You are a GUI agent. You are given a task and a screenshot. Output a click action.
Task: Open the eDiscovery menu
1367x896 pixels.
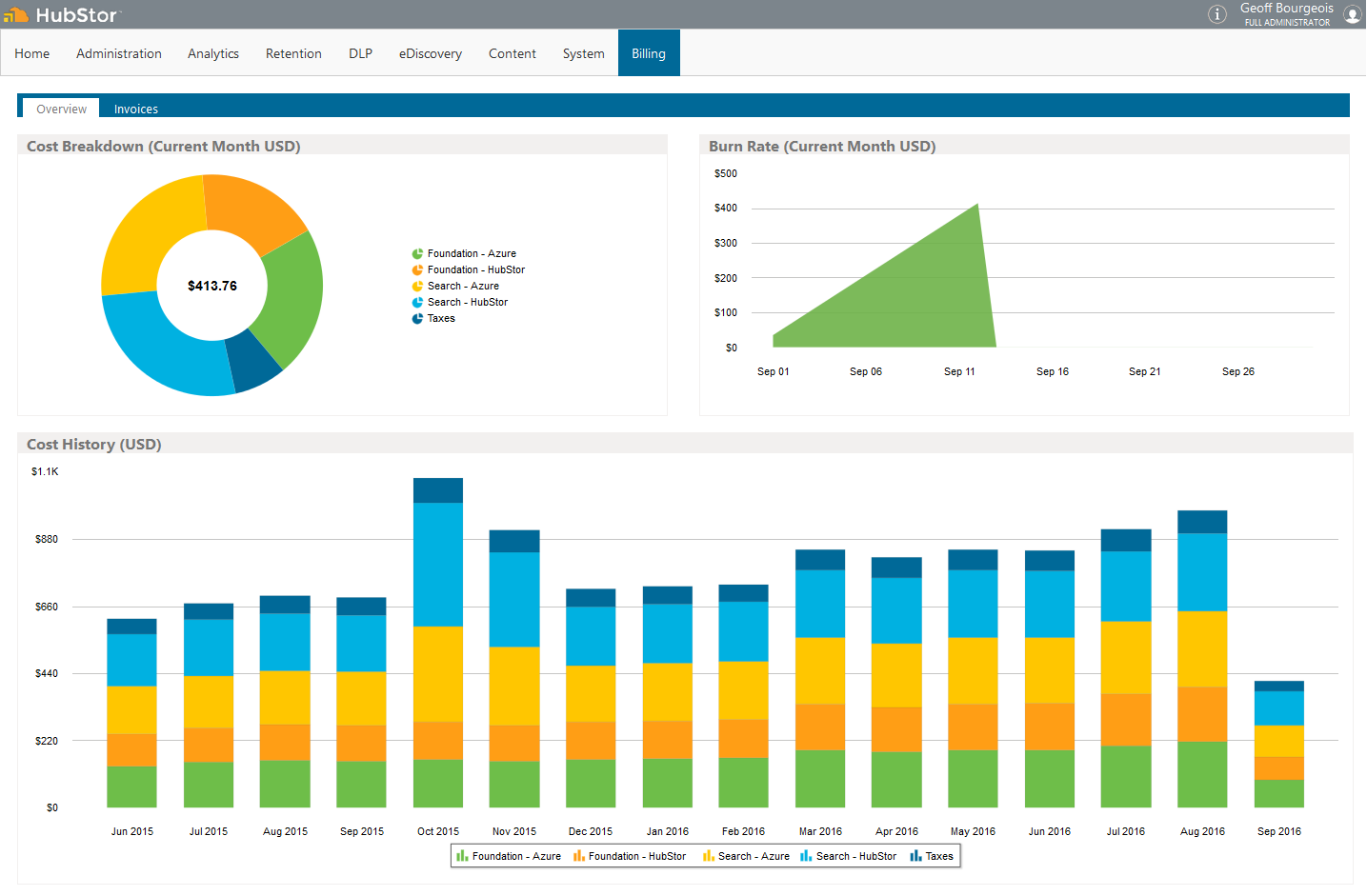[431, 54]
